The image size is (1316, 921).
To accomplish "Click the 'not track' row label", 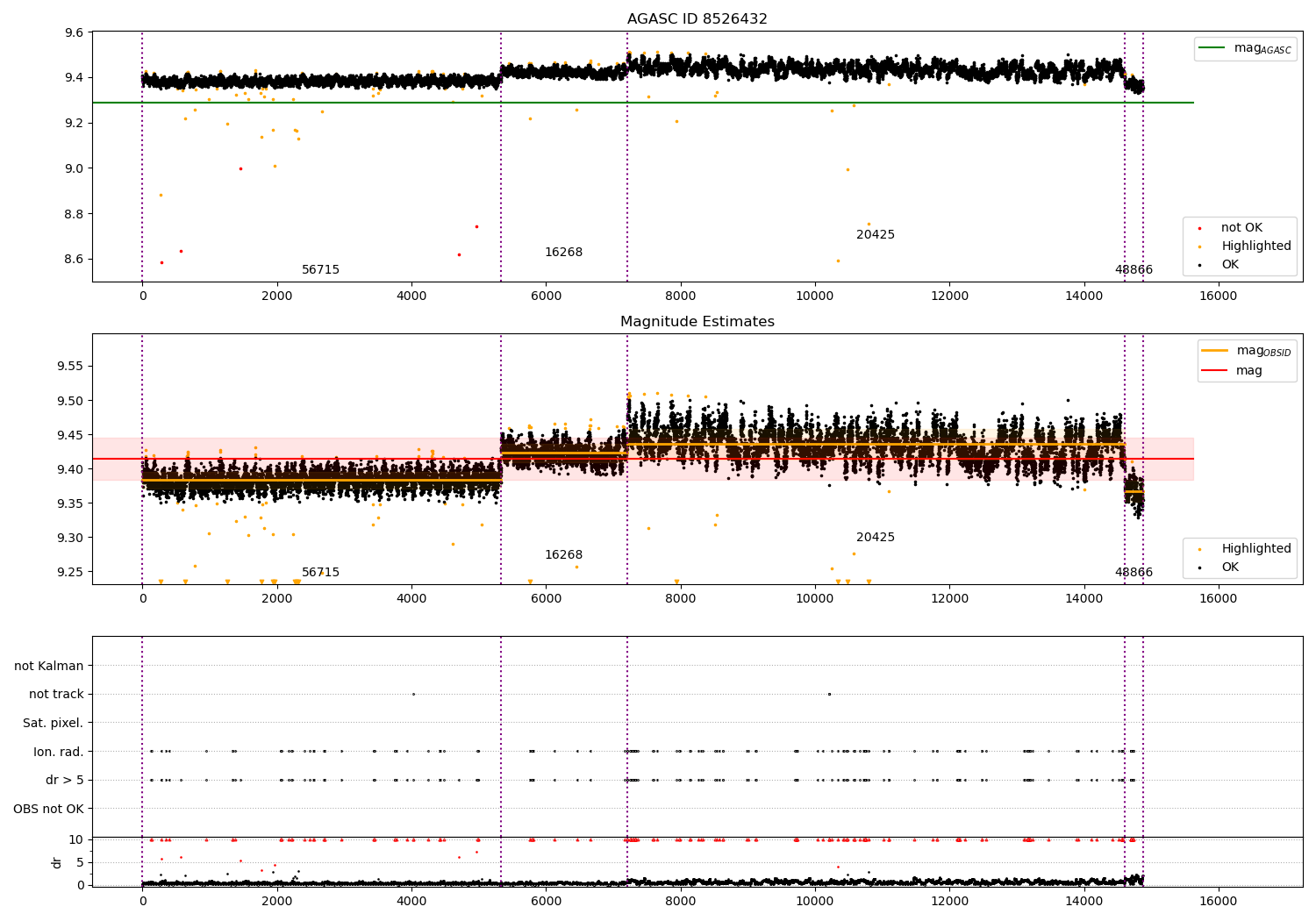I will click(56, 695).
